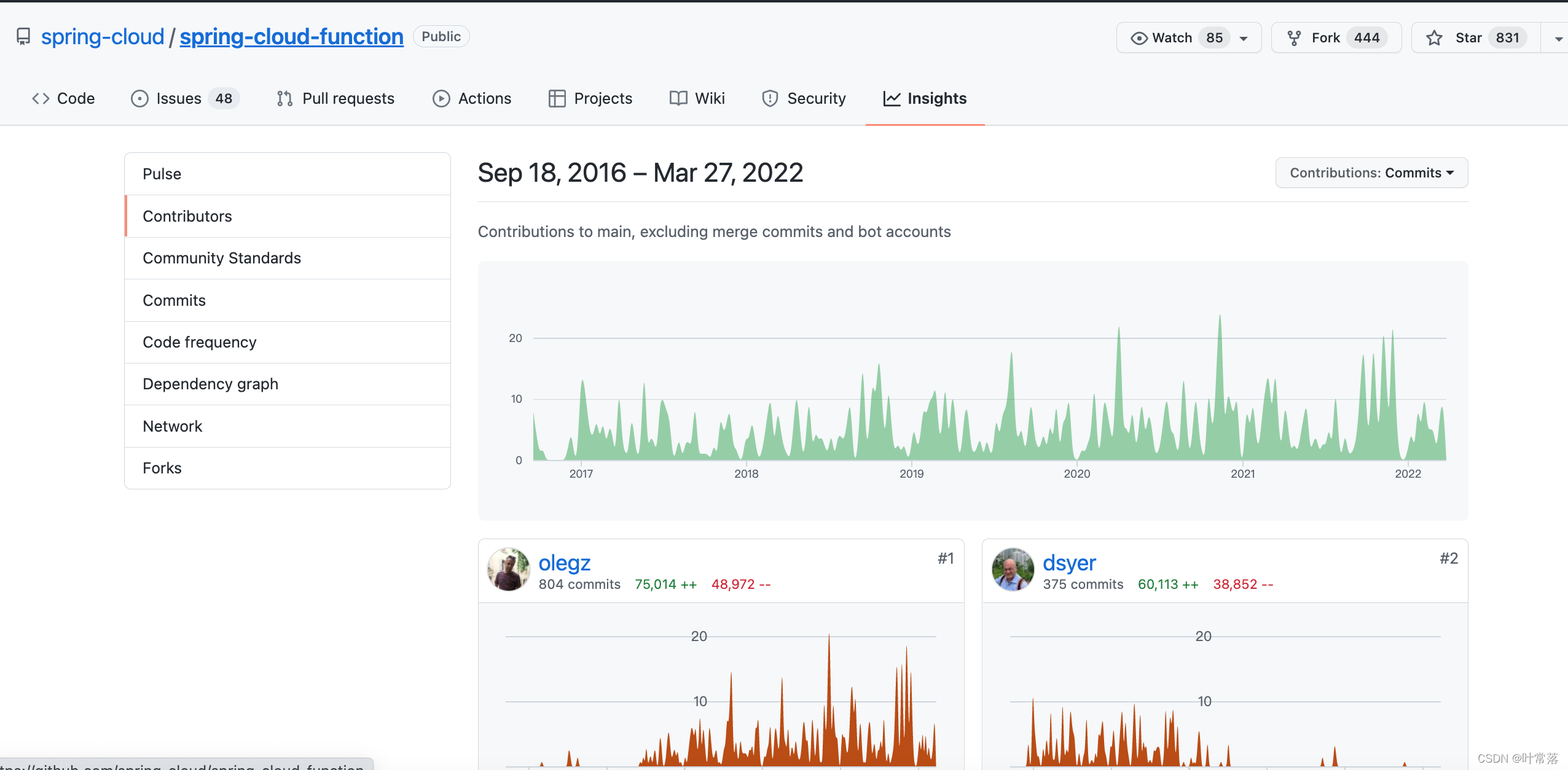Click the Issues circle-dot icon
Screen dimensions: 1568x770
tap(139, 98)
